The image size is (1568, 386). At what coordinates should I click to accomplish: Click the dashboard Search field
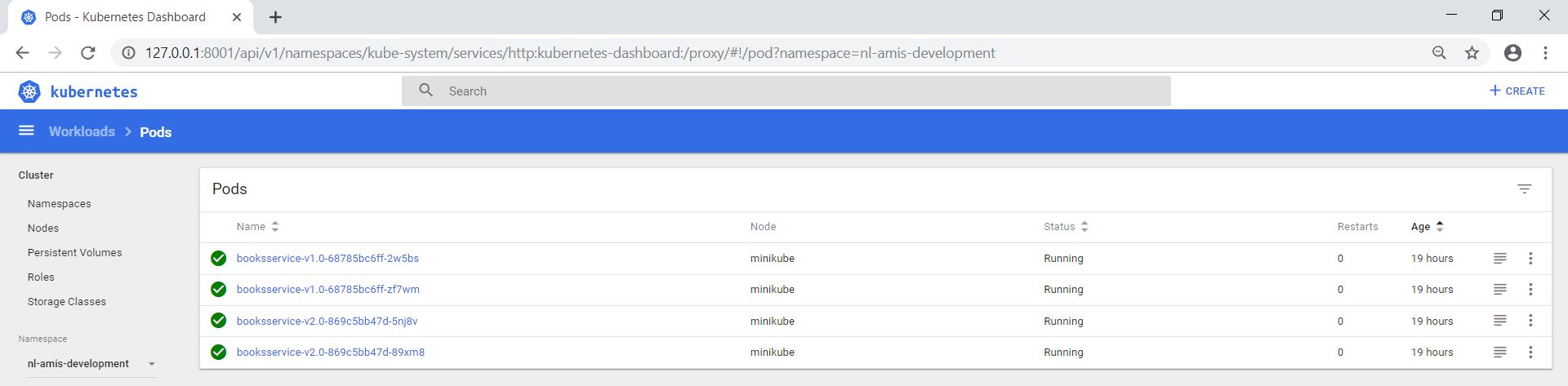pos(786,91)
